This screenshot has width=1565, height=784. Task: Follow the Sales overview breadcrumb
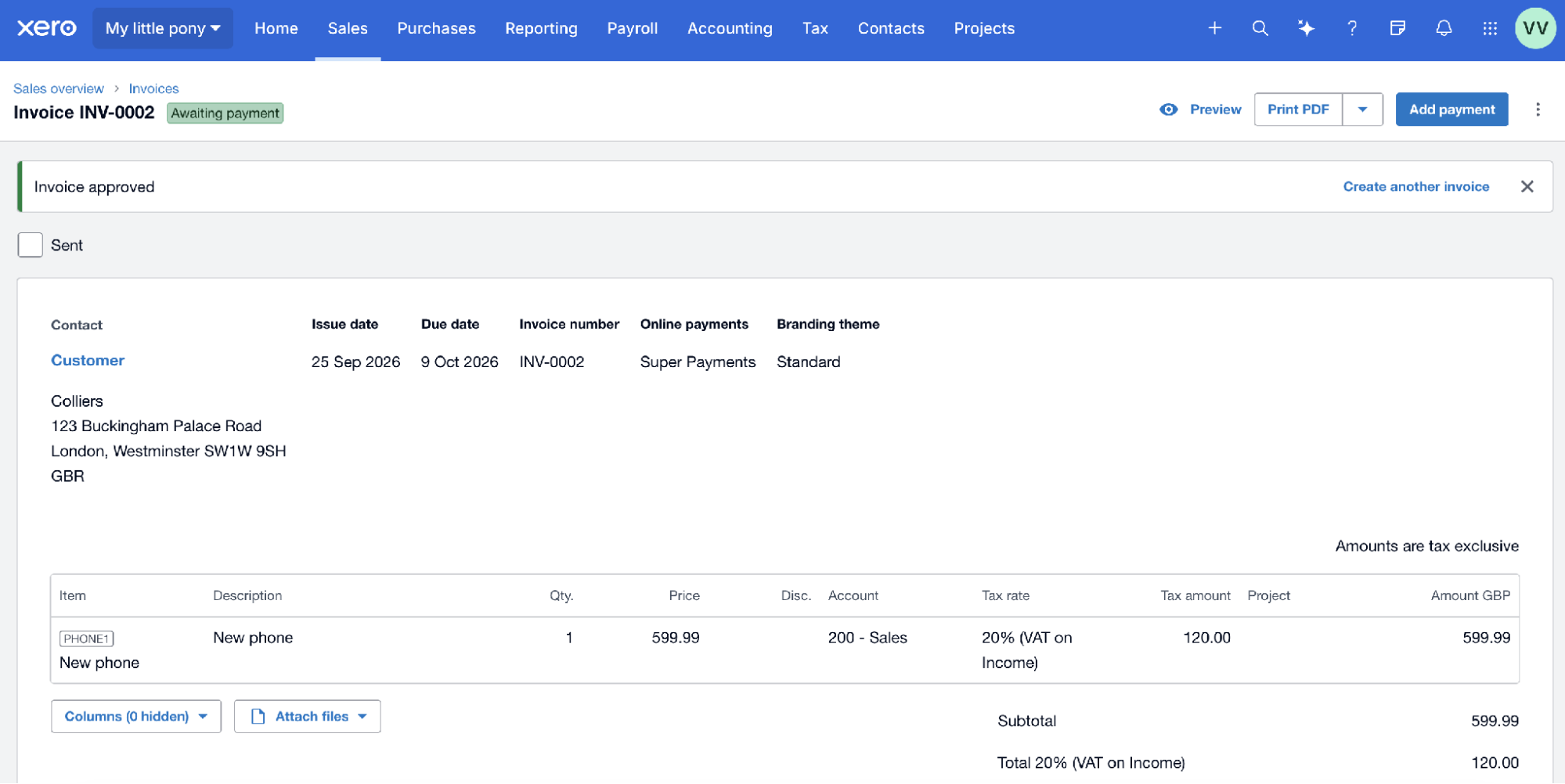[x=59, y=88]
